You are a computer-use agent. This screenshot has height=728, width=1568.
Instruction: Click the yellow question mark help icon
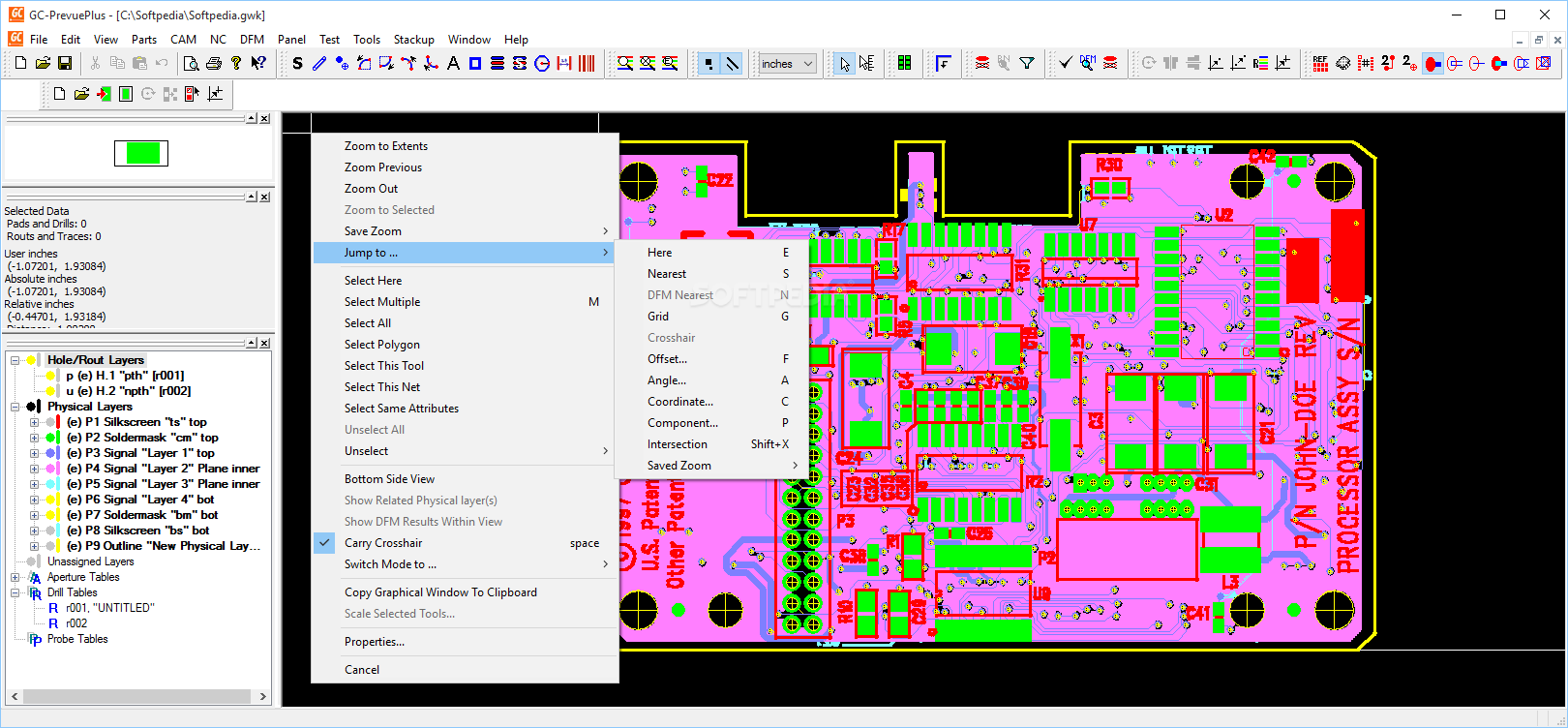pos(236,63)
